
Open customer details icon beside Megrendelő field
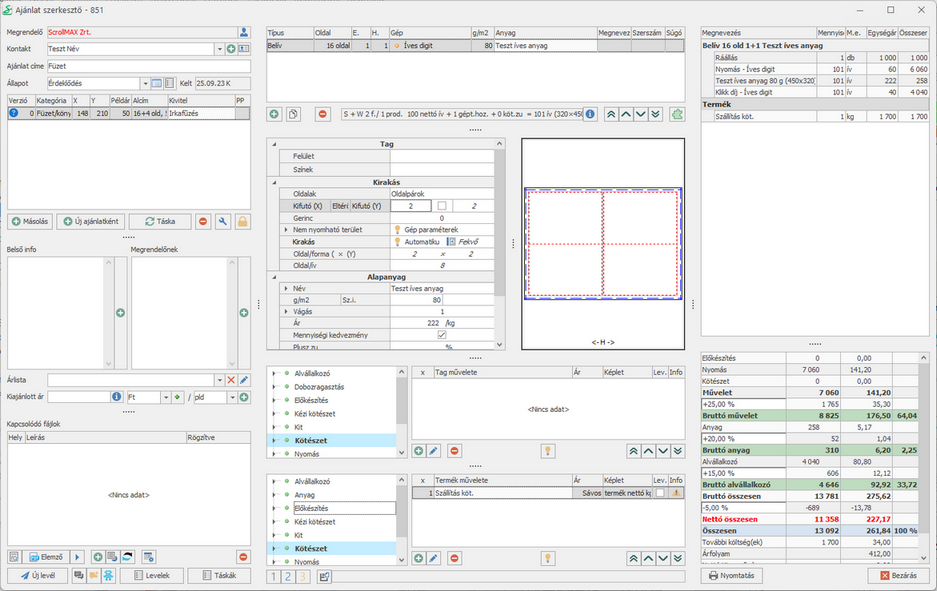(243, 32)
